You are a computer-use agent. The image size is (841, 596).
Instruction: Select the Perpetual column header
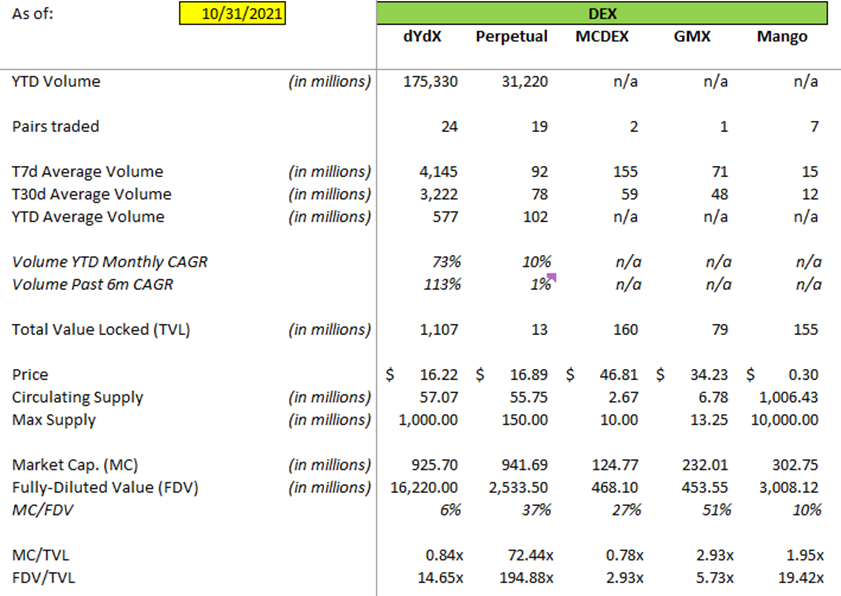coord(512,36)
